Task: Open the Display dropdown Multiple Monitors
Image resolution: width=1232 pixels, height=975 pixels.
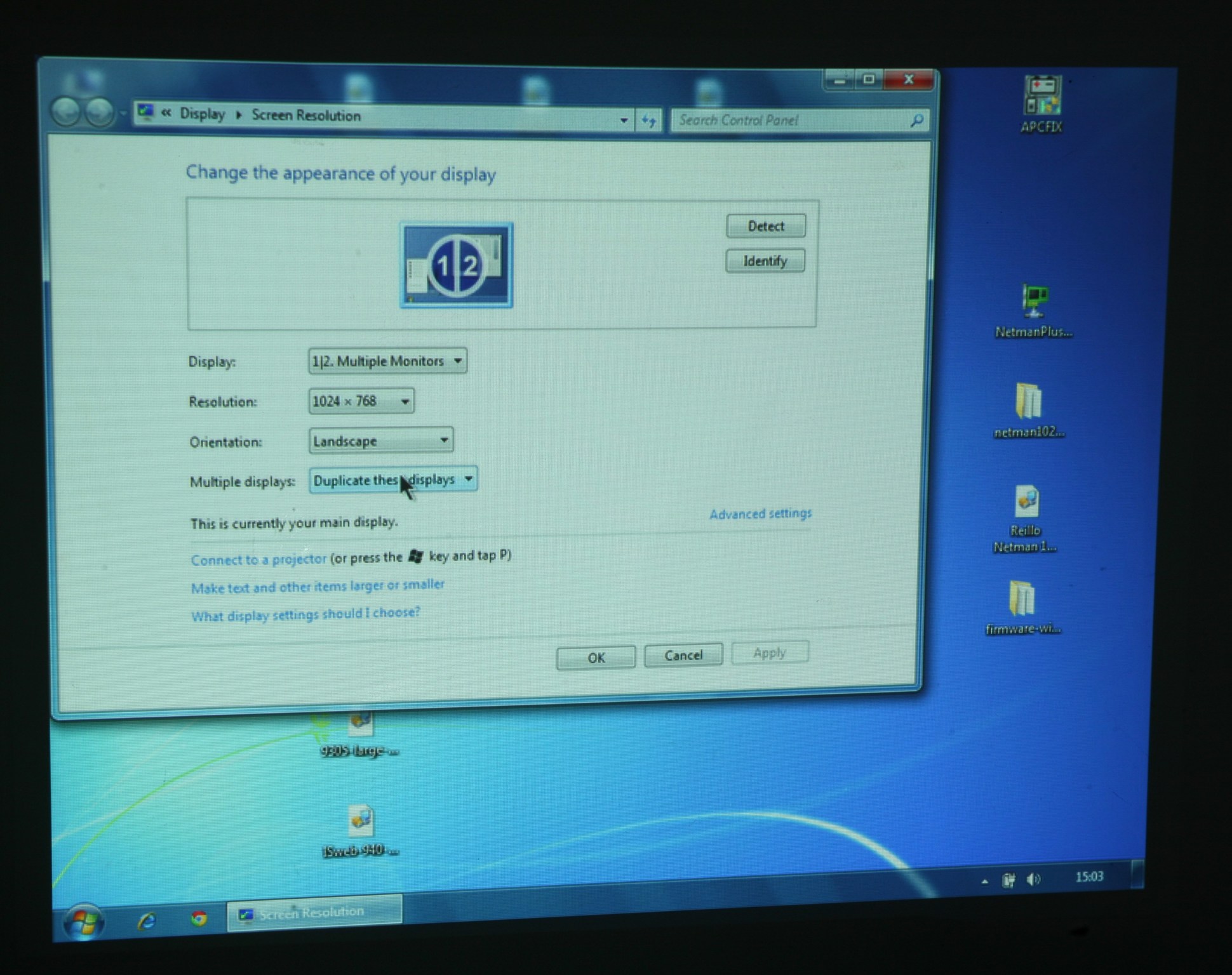Action: pyautogui.click(x=387, y=361)
